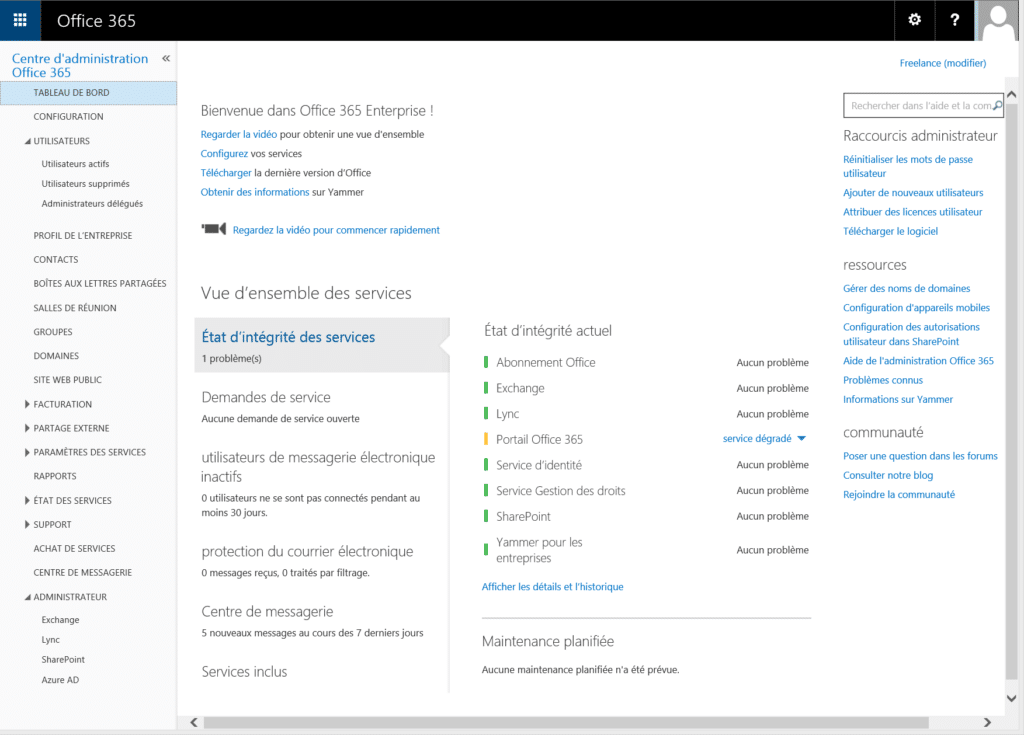
Task: Open SITE WEB PUBLIC
Action: tap(68, 380)
